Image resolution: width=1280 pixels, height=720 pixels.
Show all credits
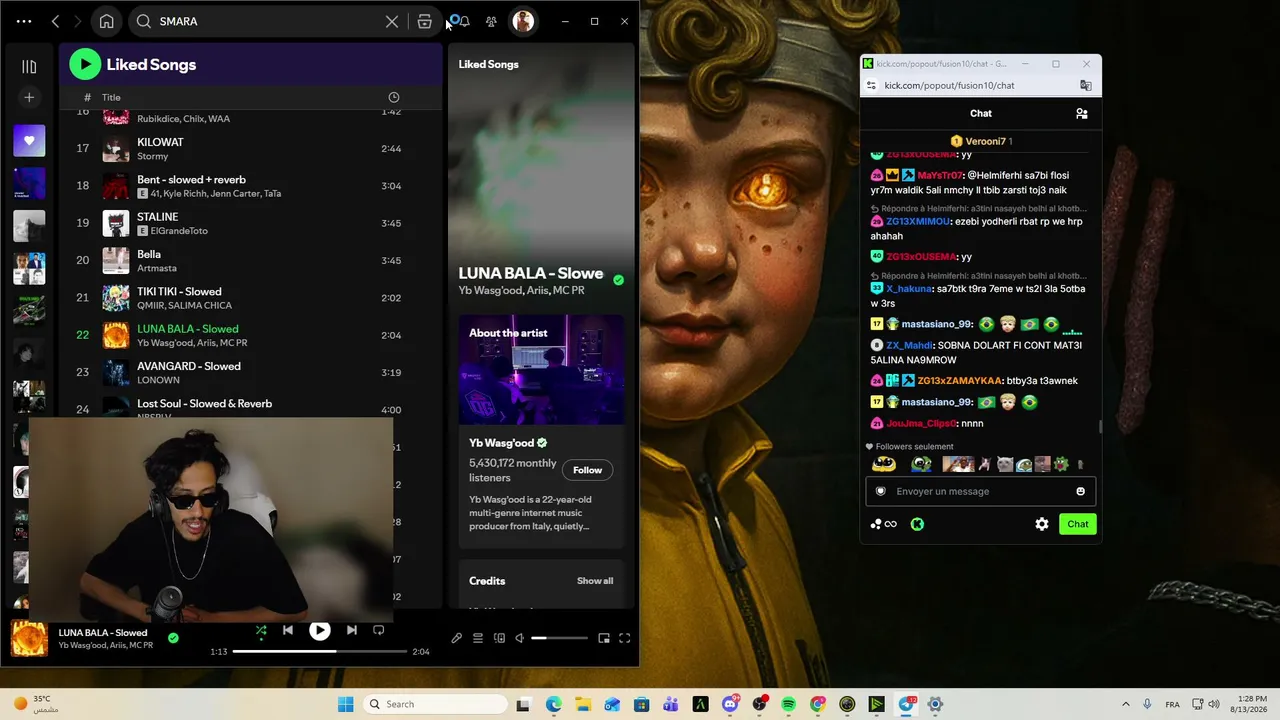click(x=595, y=581)
